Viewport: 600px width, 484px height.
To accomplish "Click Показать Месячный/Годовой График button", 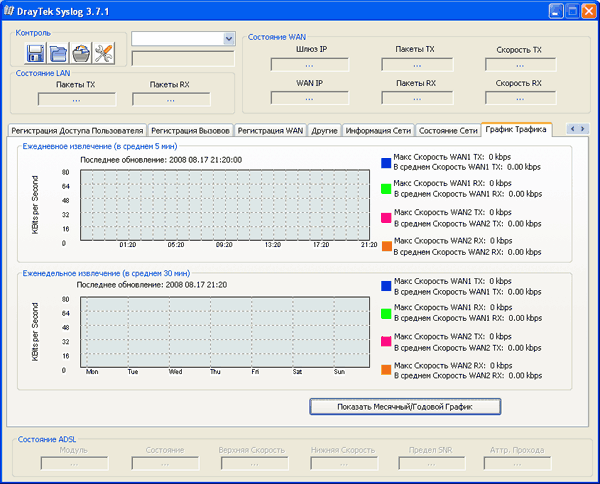I will tap(405, 407).
